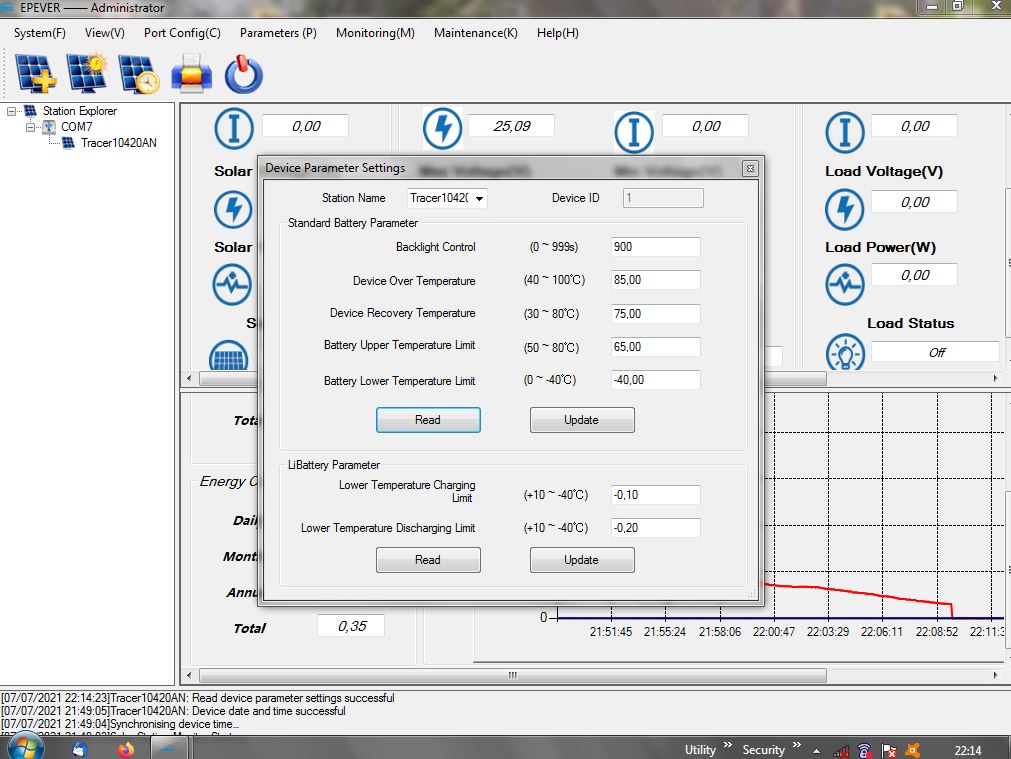The image size is (1011, 759).
Task: Collapse the Station Explorer tree node
Action: (11, 112)
